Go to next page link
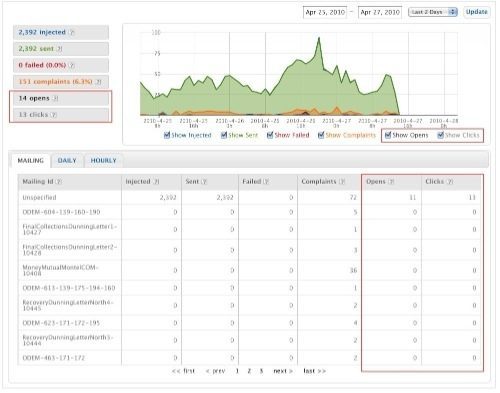The width and height of the screenshot is (500, 393). 283,371
